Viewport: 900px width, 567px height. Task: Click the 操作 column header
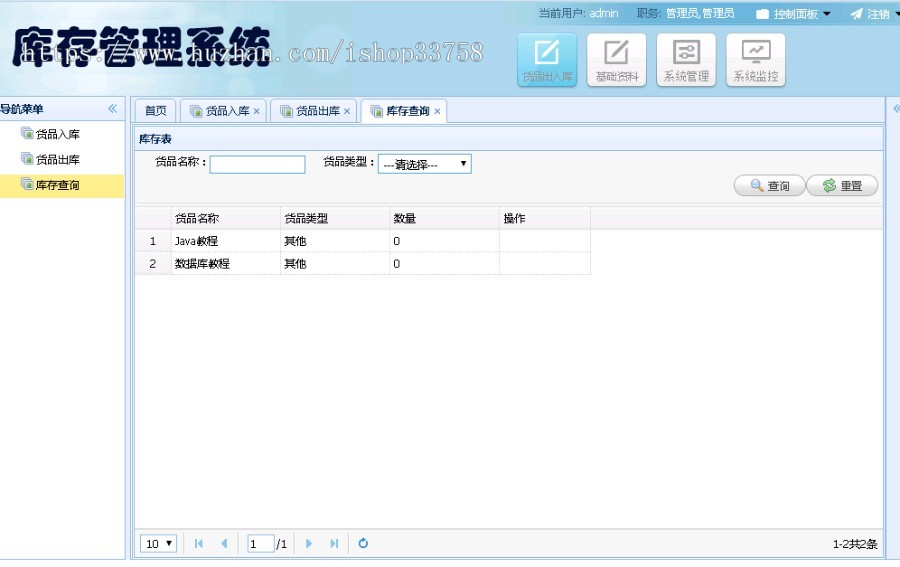pos(545,218)
